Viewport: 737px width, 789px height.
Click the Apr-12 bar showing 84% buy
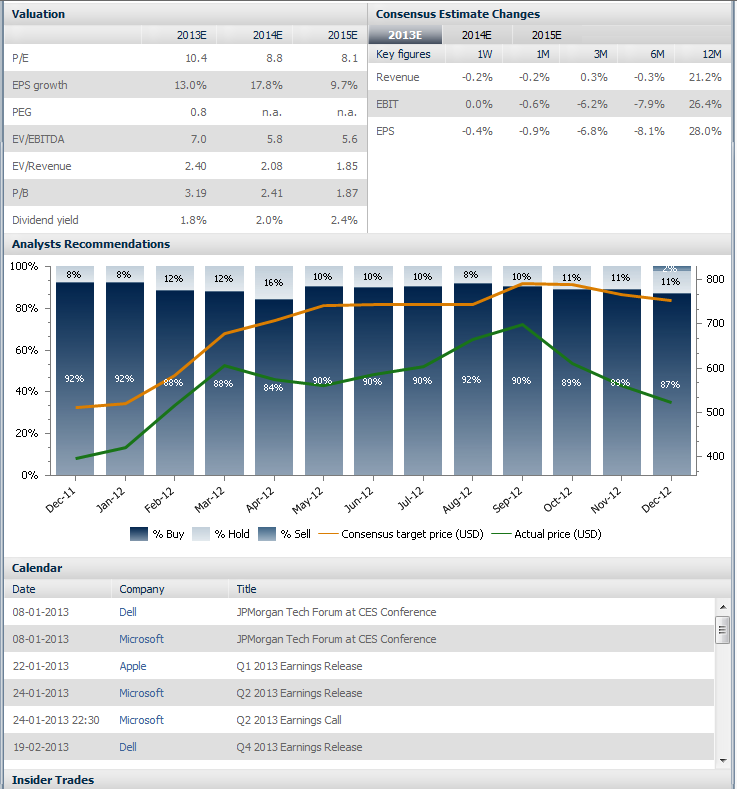[x=274, y=387]
